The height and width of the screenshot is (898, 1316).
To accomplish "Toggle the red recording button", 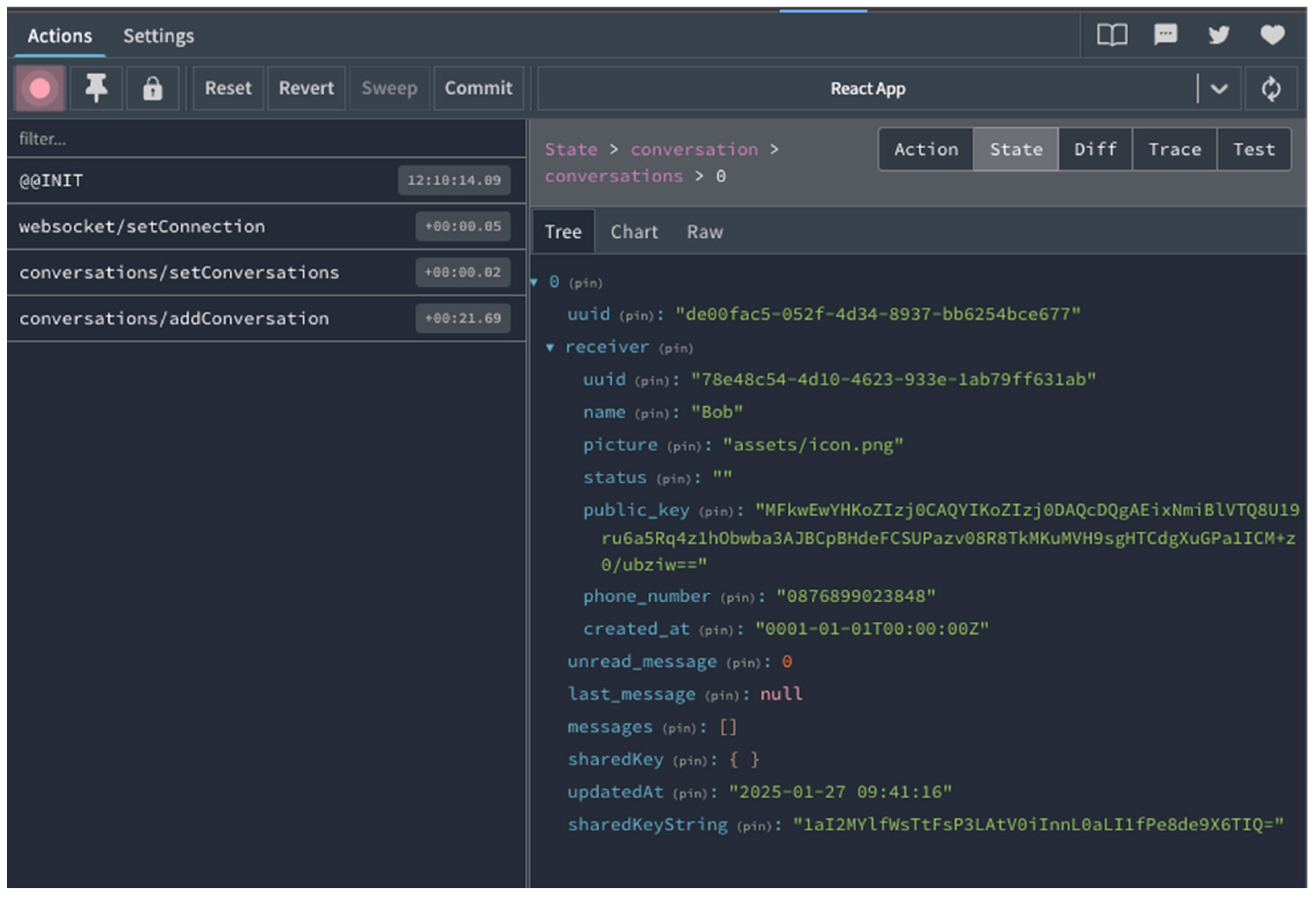I will coord(40,88).
